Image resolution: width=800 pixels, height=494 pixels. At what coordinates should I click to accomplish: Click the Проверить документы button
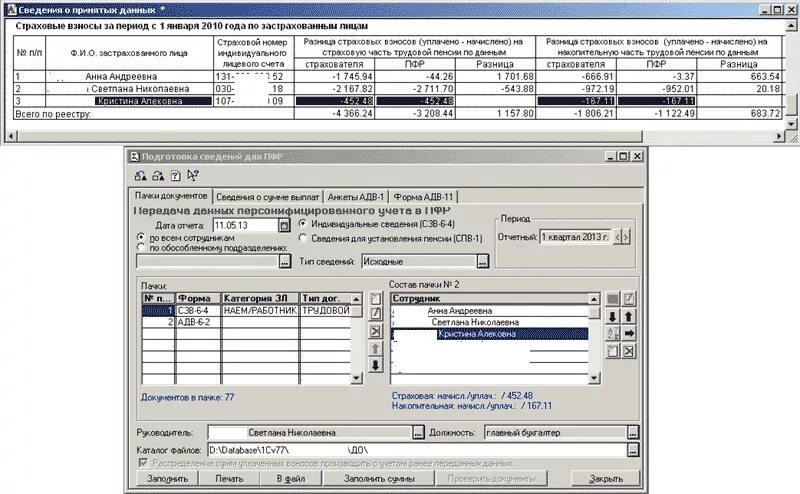(x=491, y=479)
